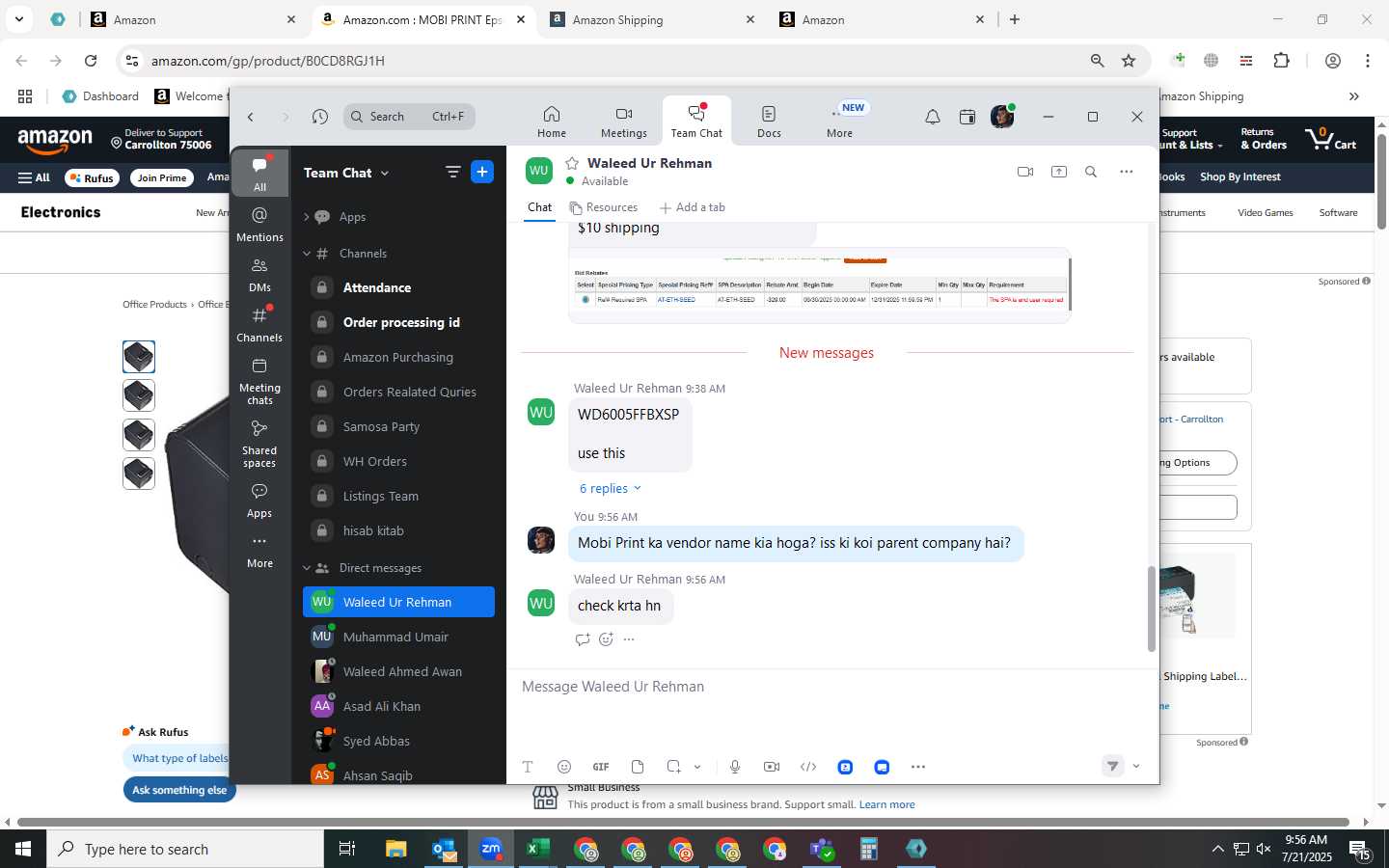
Task: Open the shared pricing table image
Action: pyautogui.click(x=819, y=284)
